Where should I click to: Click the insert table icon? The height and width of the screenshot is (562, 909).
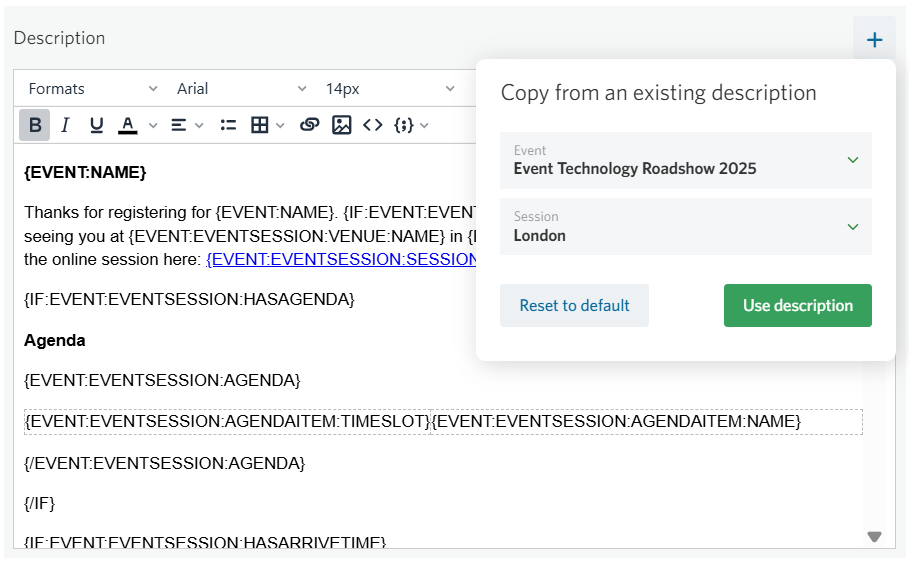point(260,125)
